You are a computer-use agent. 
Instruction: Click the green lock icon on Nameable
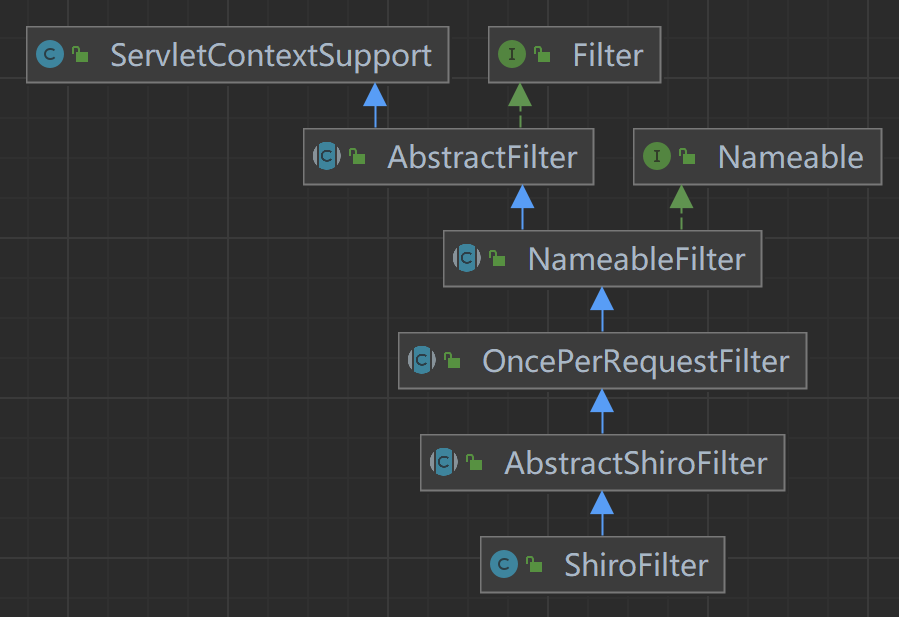tap(686, 158)
